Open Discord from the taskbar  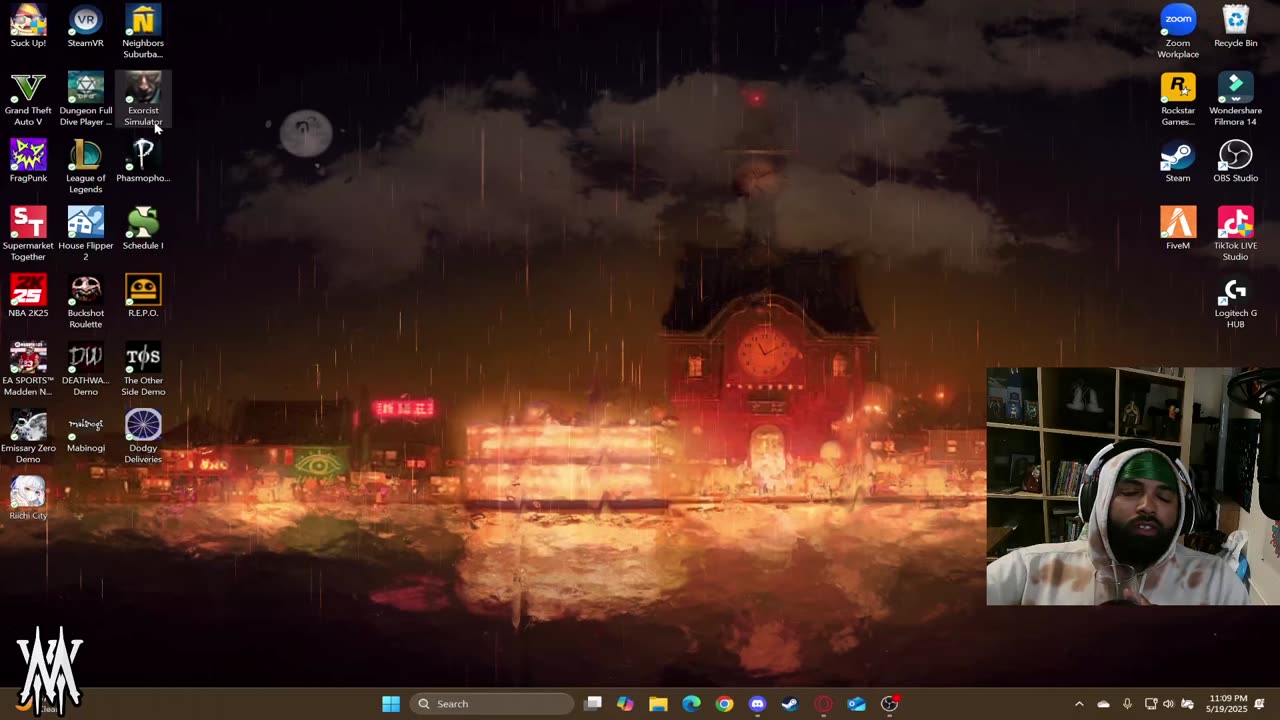757,704
